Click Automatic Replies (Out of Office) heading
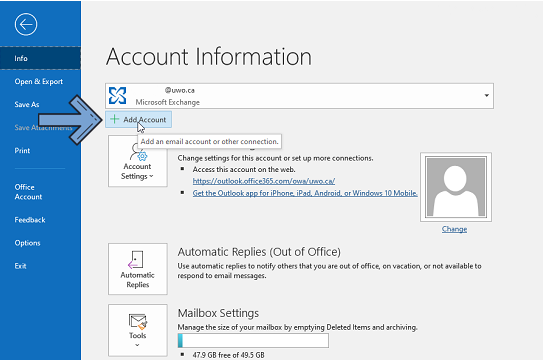This screenshot has width=543, height=360. (259, 252)
